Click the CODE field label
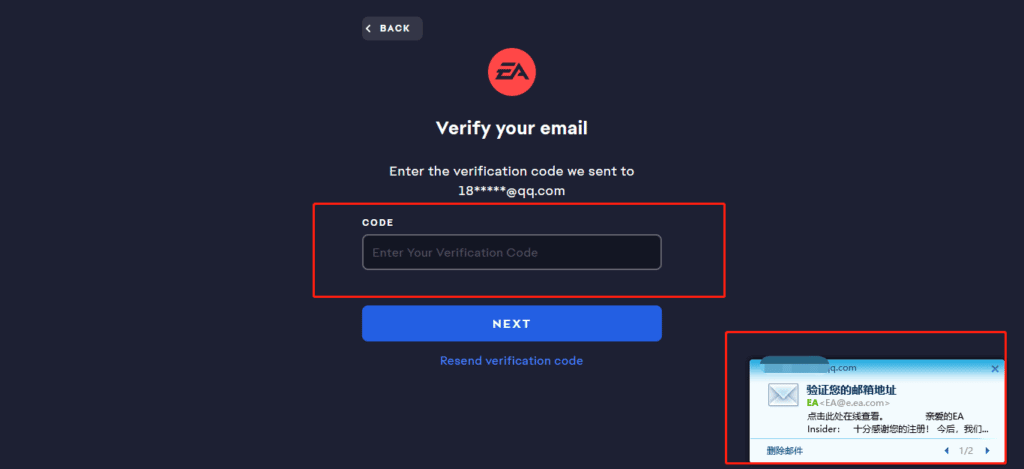The image size is (1024, 469). (x=378, y=223)
